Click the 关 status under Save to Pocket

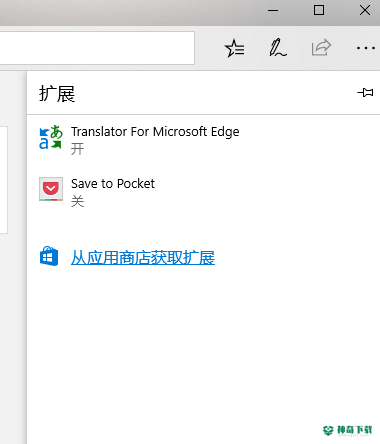[x=77, y=201]
